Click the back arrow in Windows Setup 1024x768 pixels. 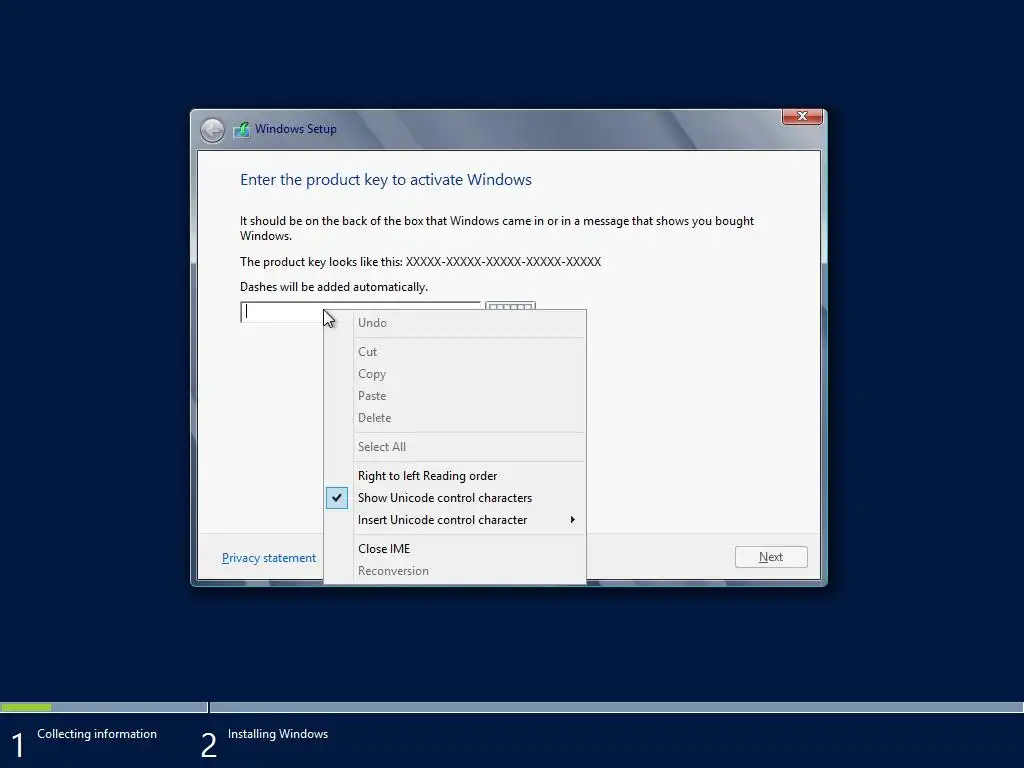click(x=212, y=130)
